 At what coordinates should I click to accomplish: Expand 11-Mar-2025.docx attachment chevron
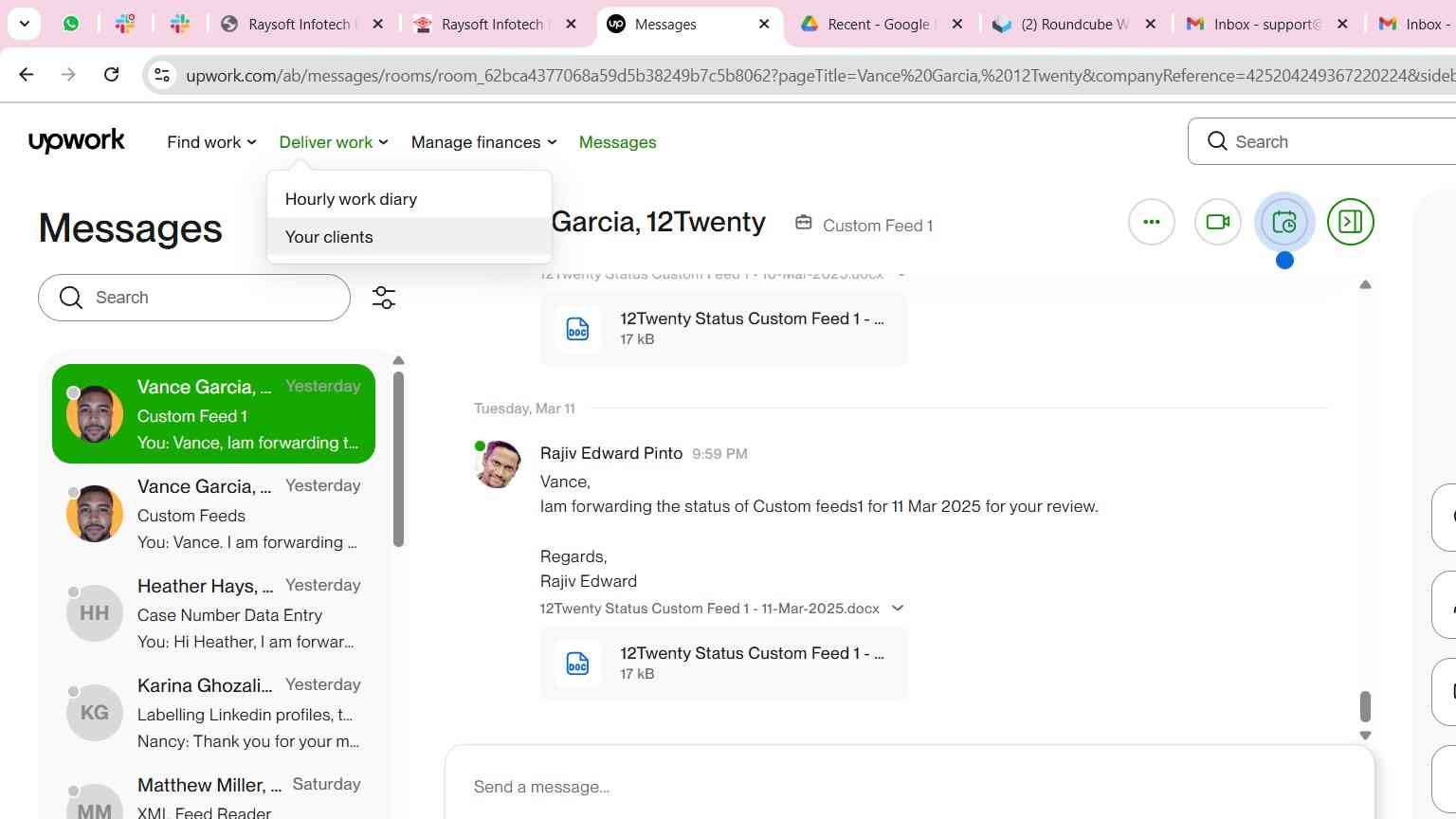898,609
